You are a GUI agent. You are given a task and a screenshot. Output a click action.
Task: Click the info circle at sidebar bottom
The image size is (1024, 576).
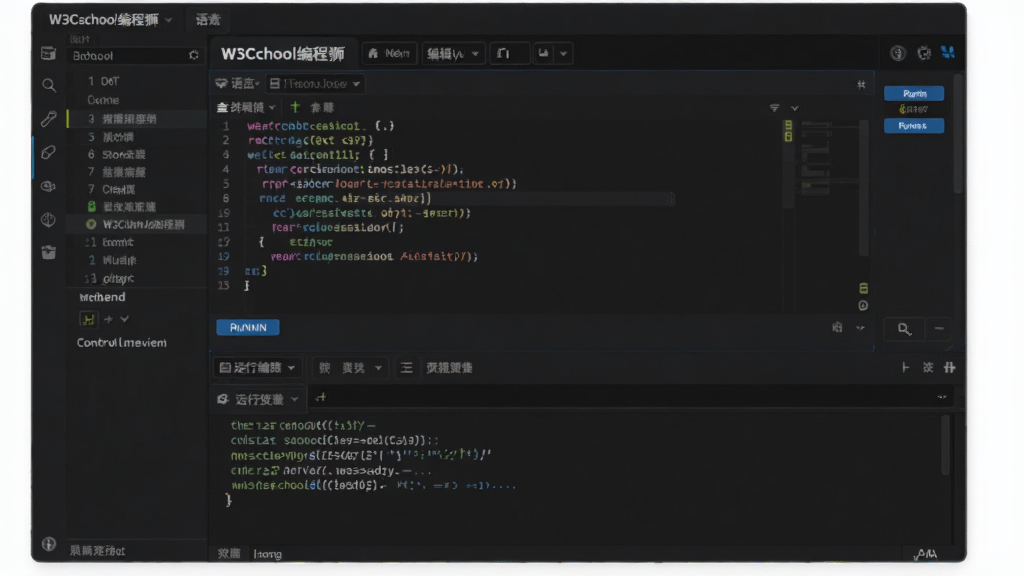coord(48,543)
